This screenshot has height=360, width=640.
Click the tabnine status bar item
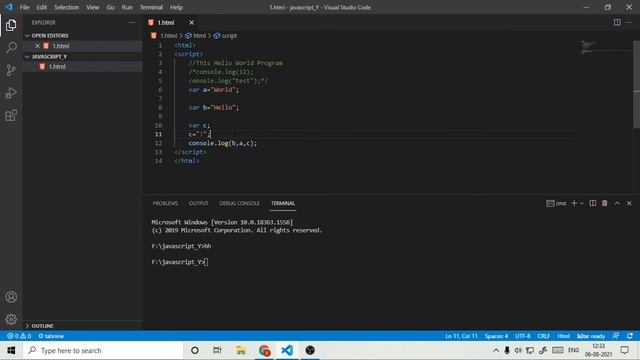point(51,336)
